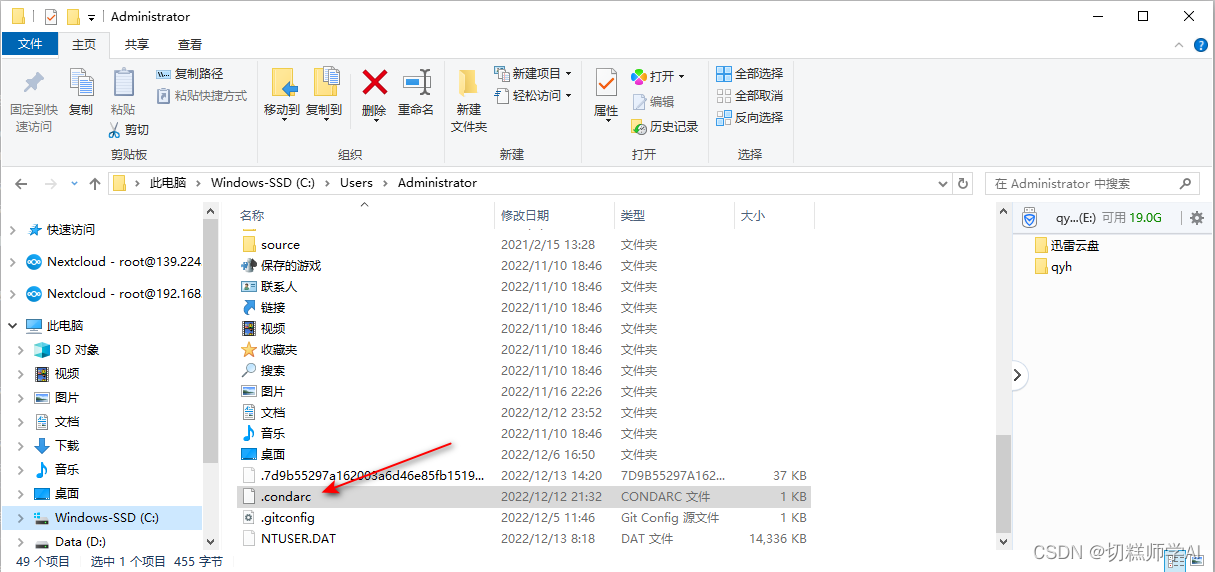Click the Move To (移动到) icon
The width and height of the screenshot is (1215, 572).
pyautogui.click(x=283, y=83)
